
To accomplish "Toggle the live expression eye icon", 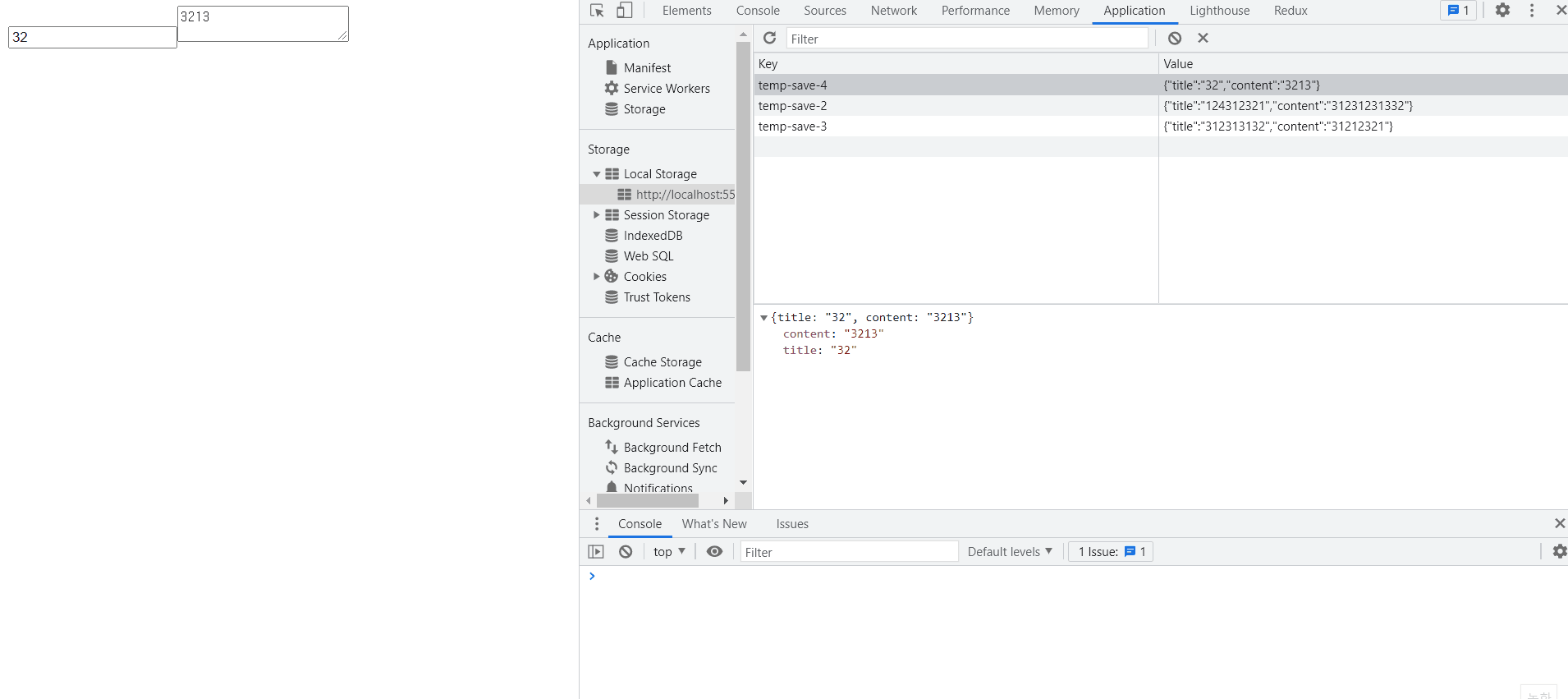I will click(x=714, y=552).
